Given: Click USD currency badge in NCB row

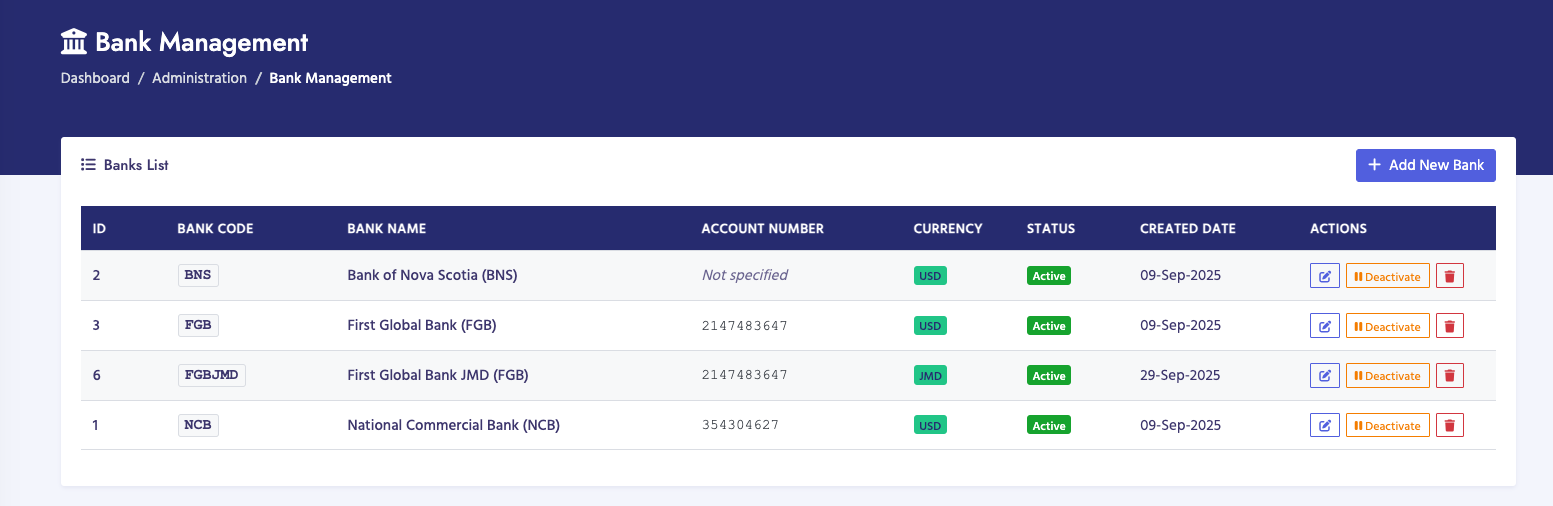Looking at the screenshot, I should 930,426.
